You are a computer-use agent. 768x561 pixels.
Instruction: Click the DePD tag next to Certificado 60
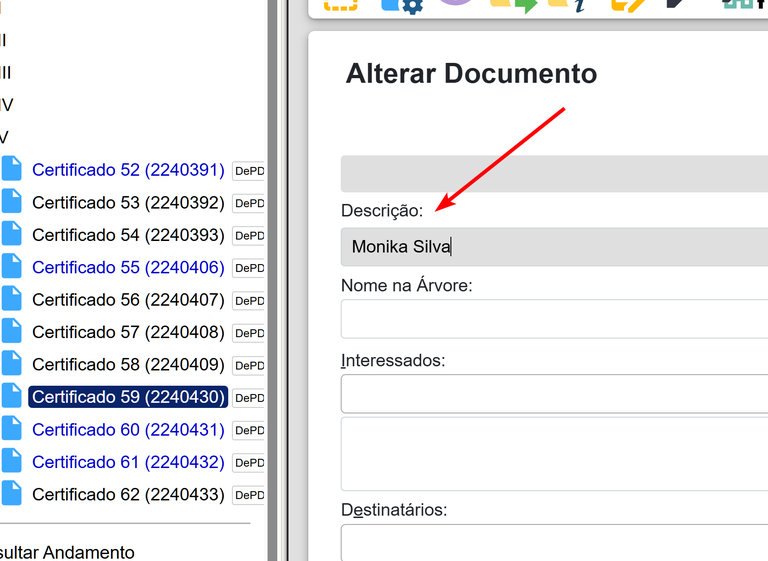(x=249, y=430)
